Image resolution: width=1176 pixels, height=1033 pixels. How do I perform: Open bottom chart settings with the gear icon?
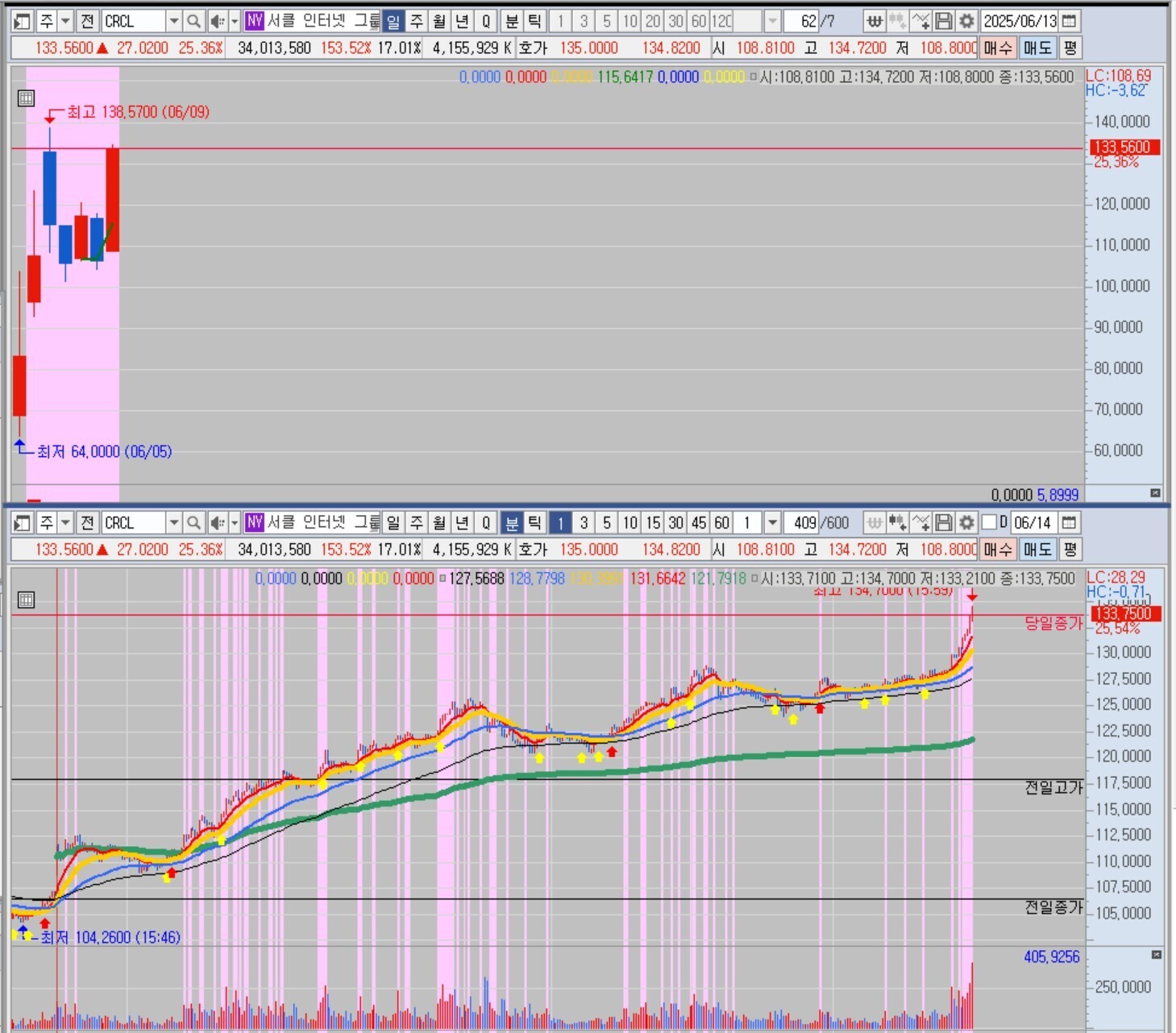click(966, 523)
